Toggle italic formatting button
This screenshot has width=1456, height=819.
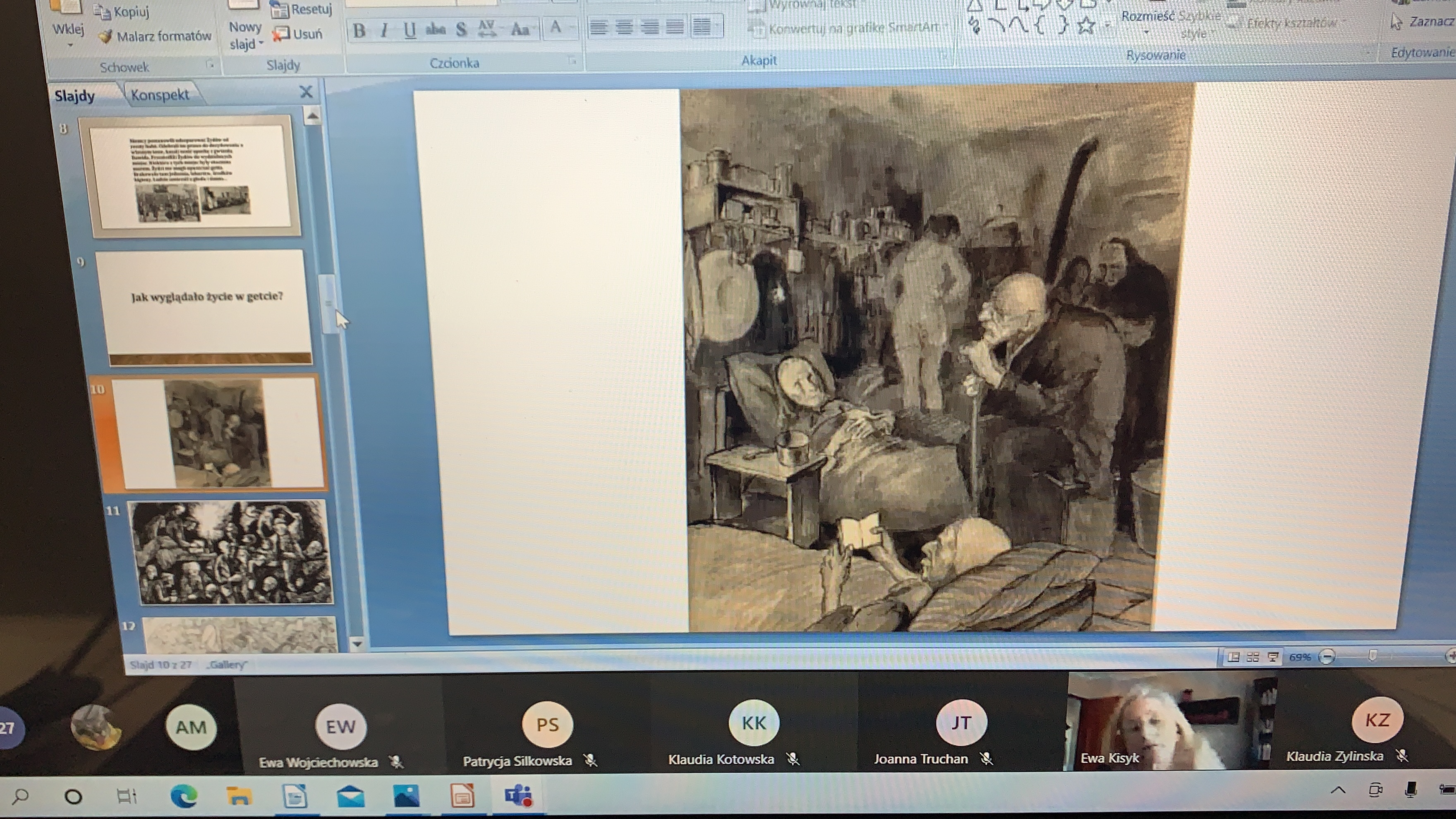[384, 31]
